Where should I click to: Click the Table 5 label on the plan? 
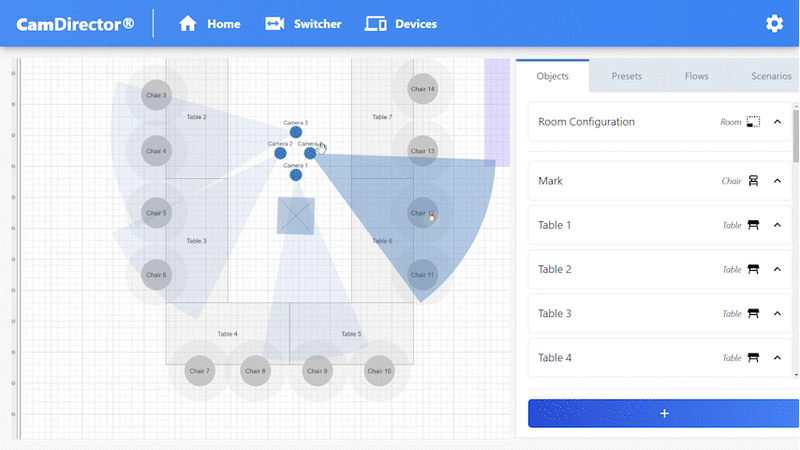[x=352, y=334]
